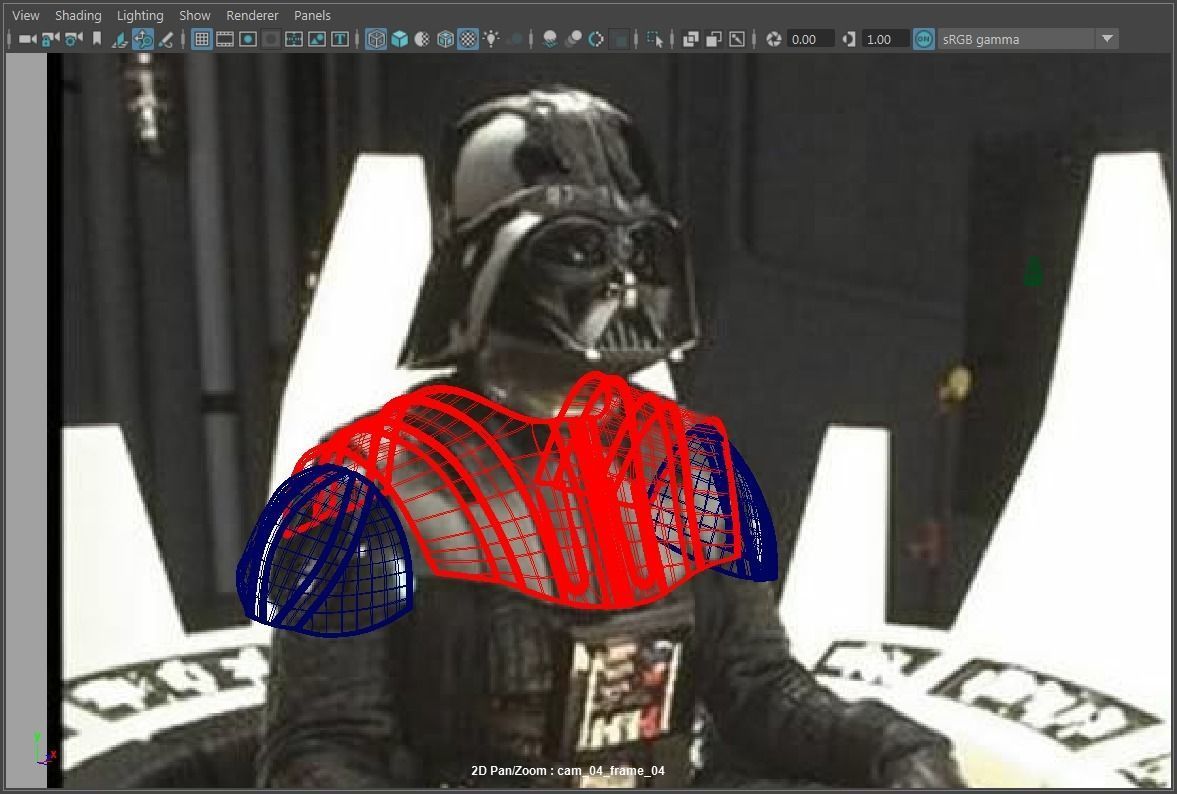This screenshot has height=794, width=1177.
Task: Toggle Screen Space Ambient Occlusion icon
Action: tap(550, 39)
